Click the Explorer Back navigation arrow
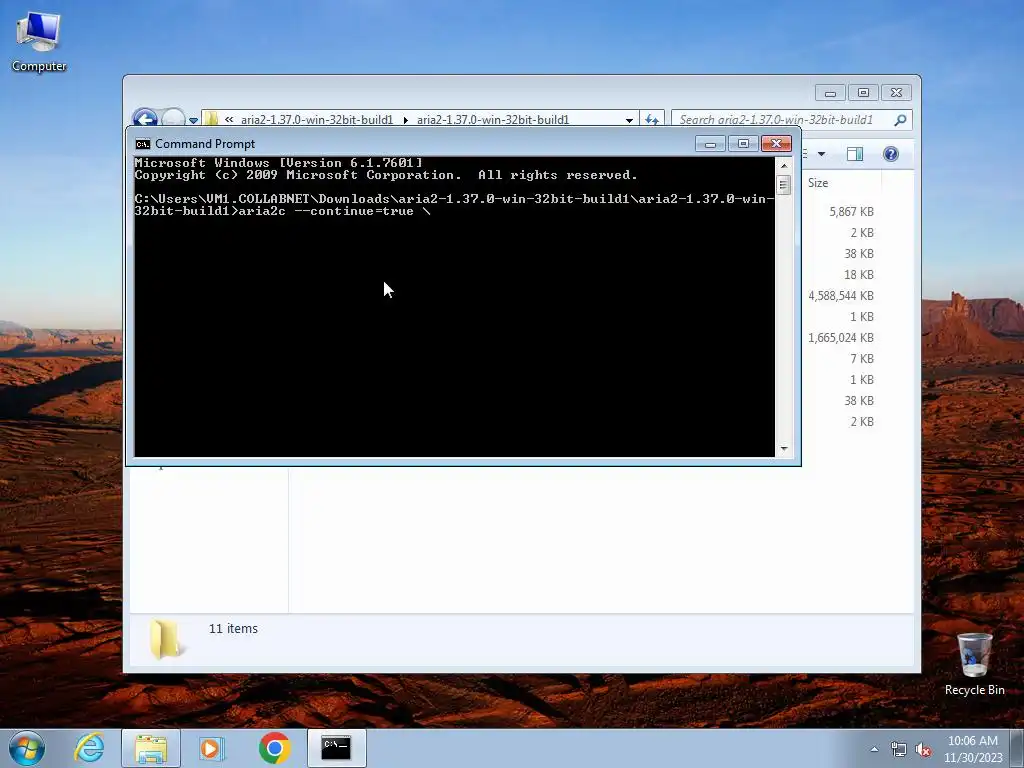The height and width of the screenshot is (768, 1024). [145, 120]
